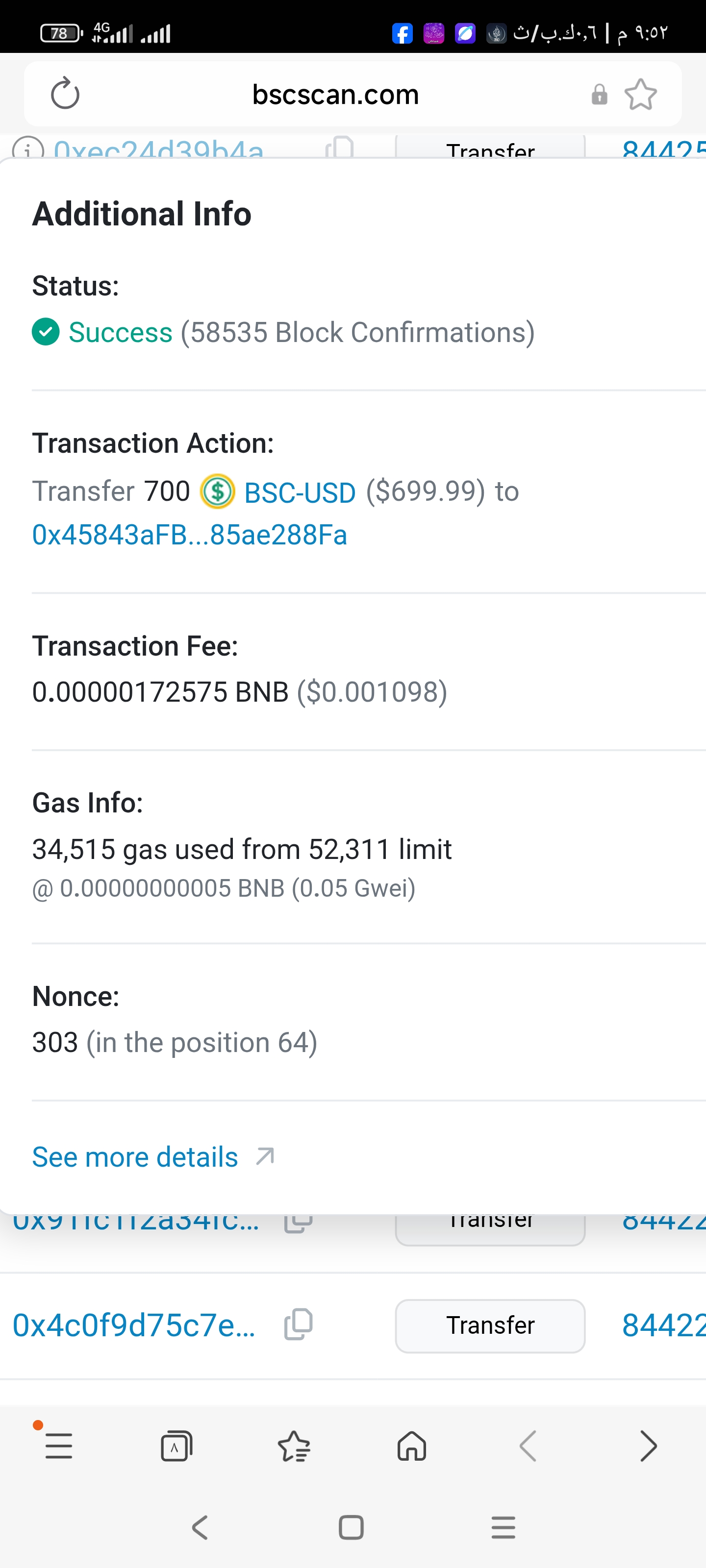Open the bookmarks list star icon
This screenshot has height=1568, width=706.
click(294, 1445)
